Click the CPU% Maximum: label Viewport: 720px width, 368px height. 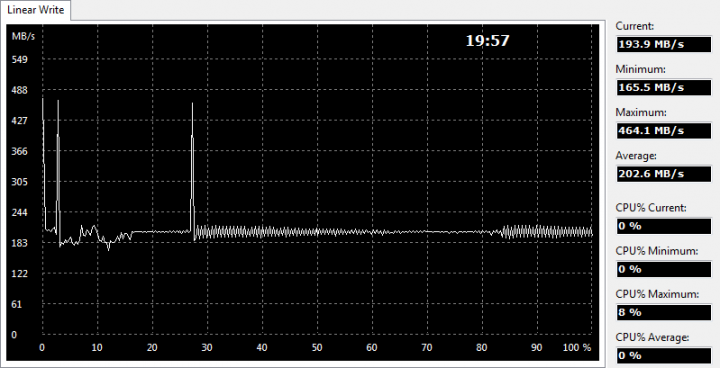point(658,294)
